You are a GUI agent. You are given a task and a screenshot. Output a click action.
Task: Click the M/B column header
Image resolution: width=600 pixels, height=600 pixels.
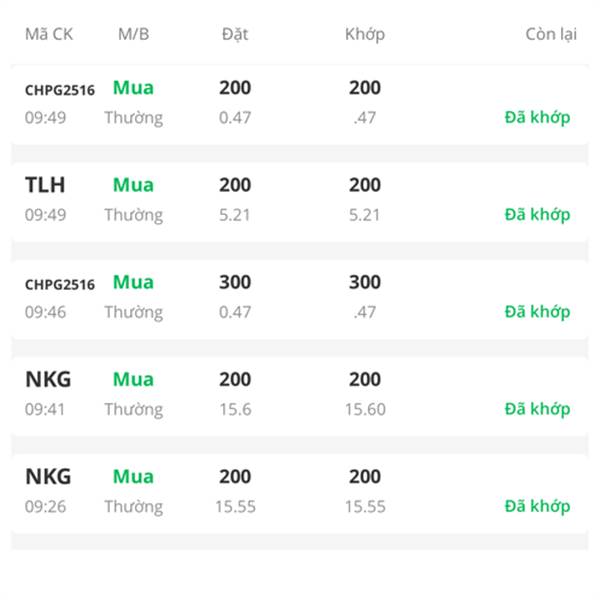[x=133, y=34]
